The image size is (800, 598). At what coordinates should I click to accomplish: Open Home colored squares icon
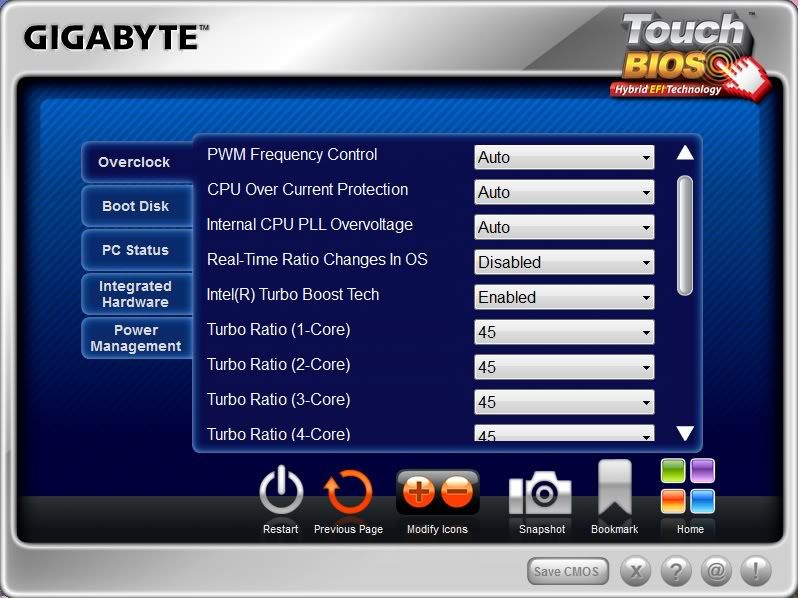688,486
